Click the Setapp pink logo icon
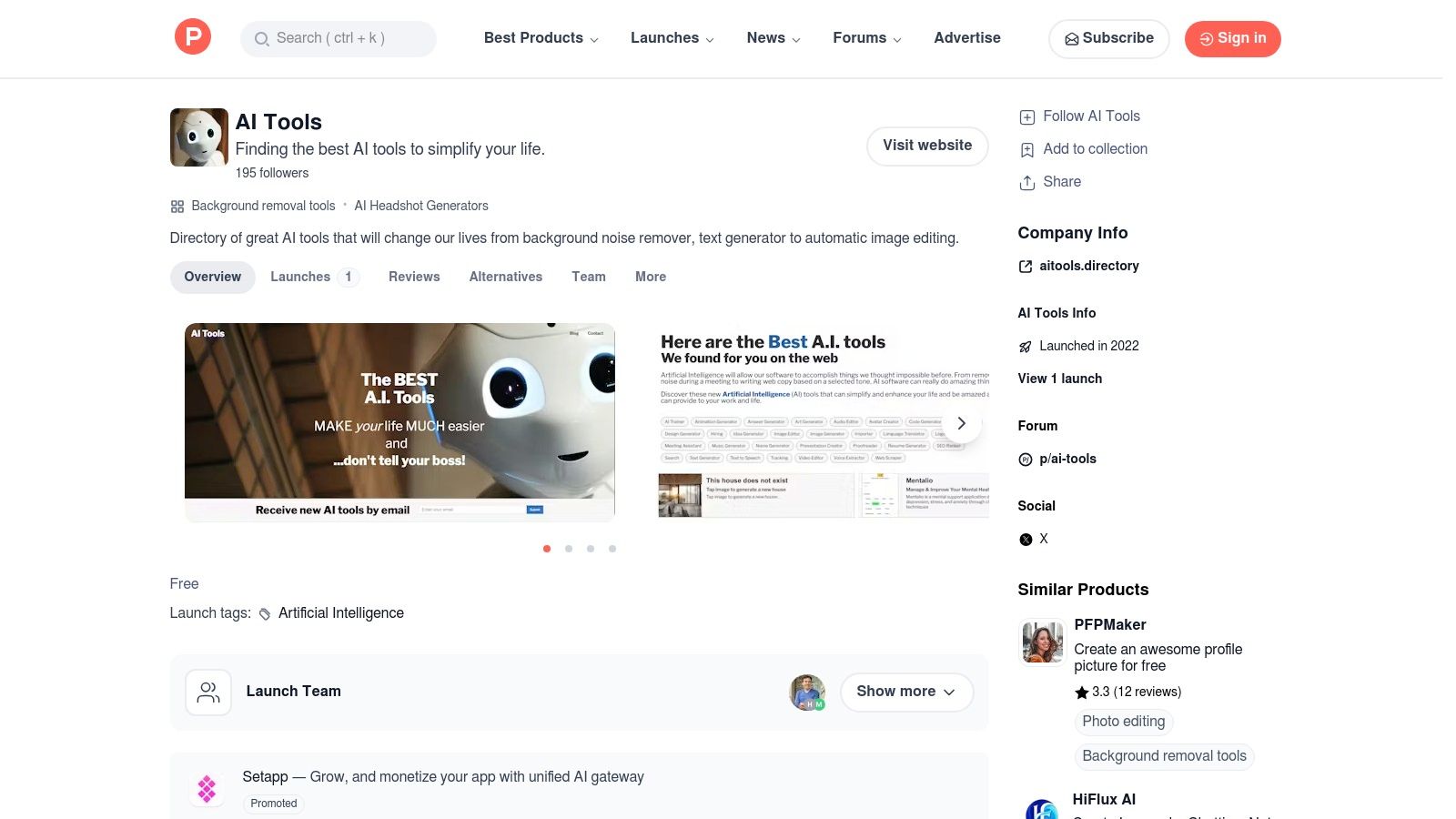This screenshot has height=819, width=1456. (207, 788)
